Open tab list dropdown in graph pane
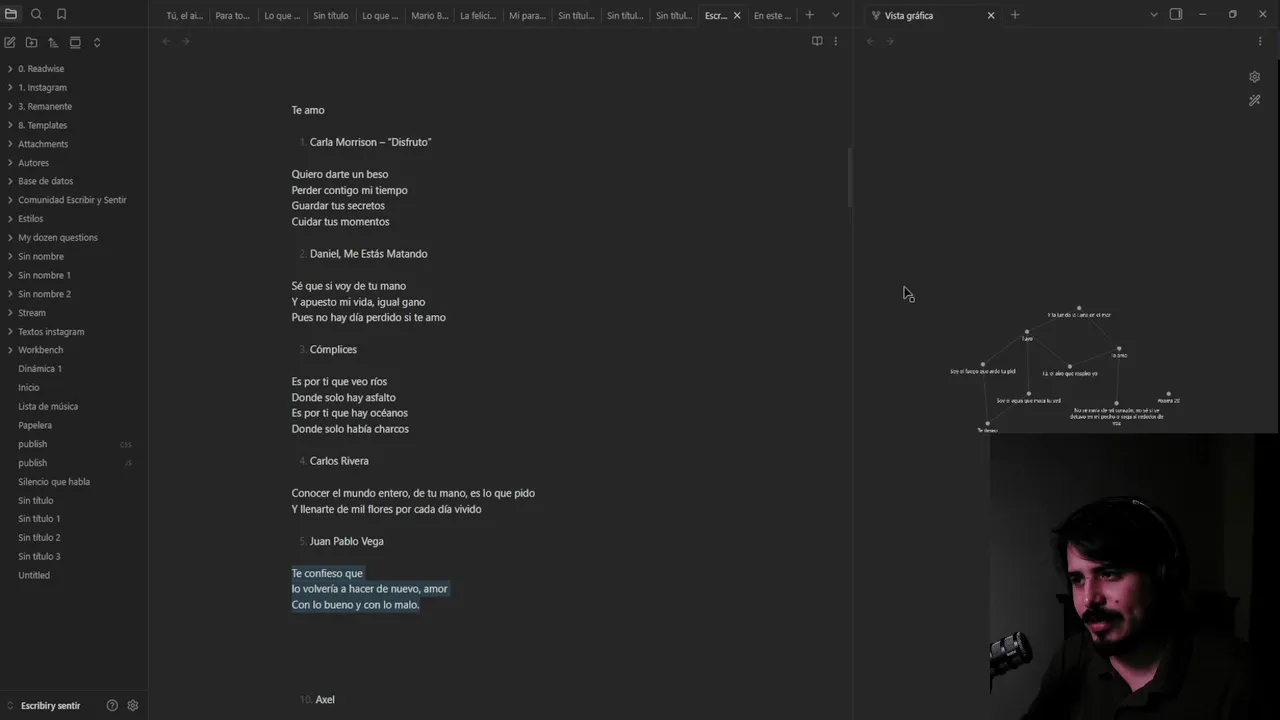Screen dimensions: 1280x720 (1154, 15)
